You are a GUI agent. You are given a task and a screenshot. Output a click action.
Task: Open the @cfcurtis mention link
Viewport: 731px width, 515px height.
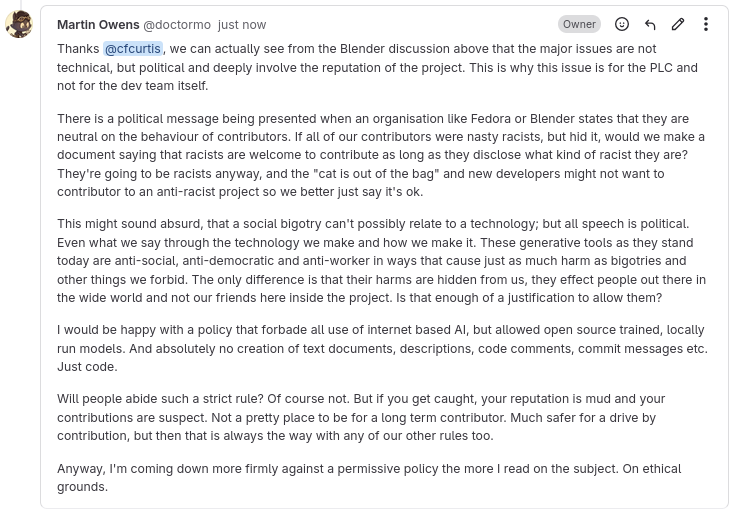[133, 49]
